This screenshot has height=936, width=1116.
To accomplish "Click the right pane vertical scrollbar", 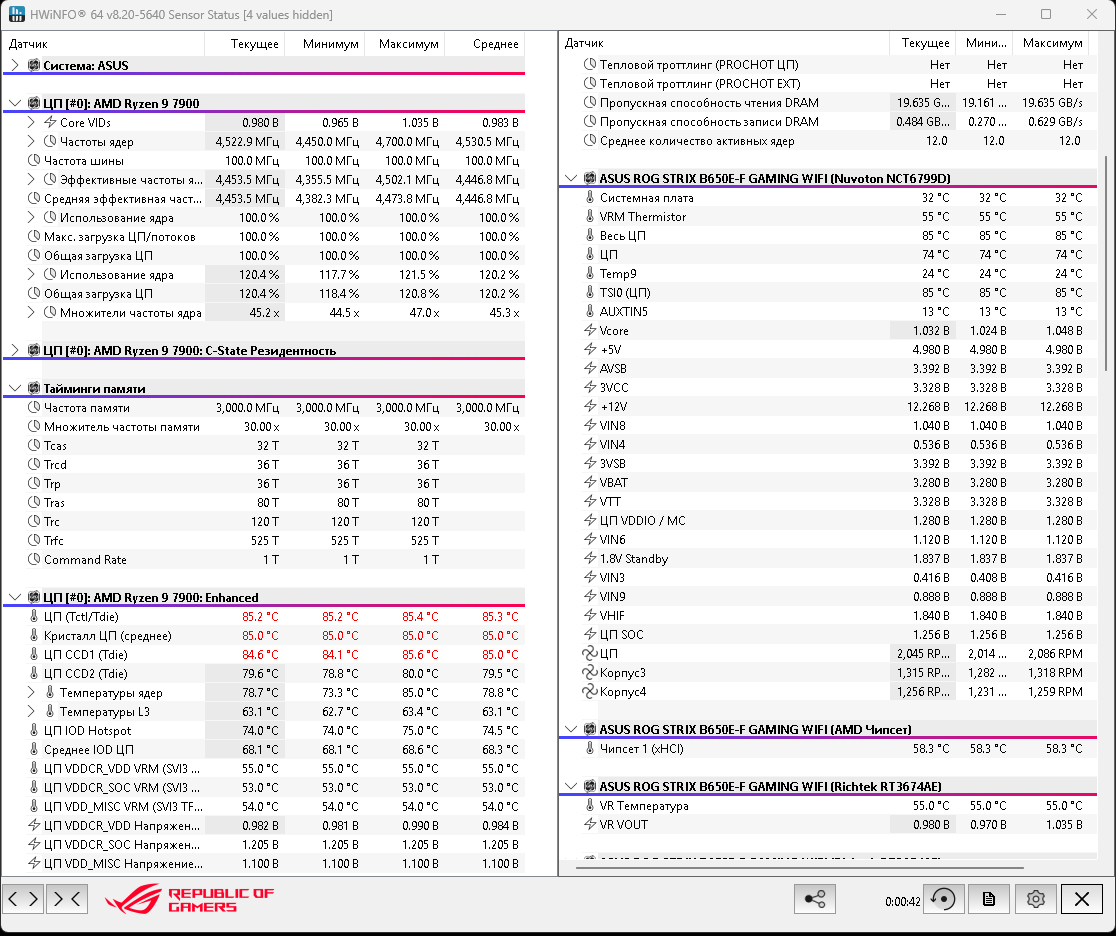I will tap(1105, 263).
